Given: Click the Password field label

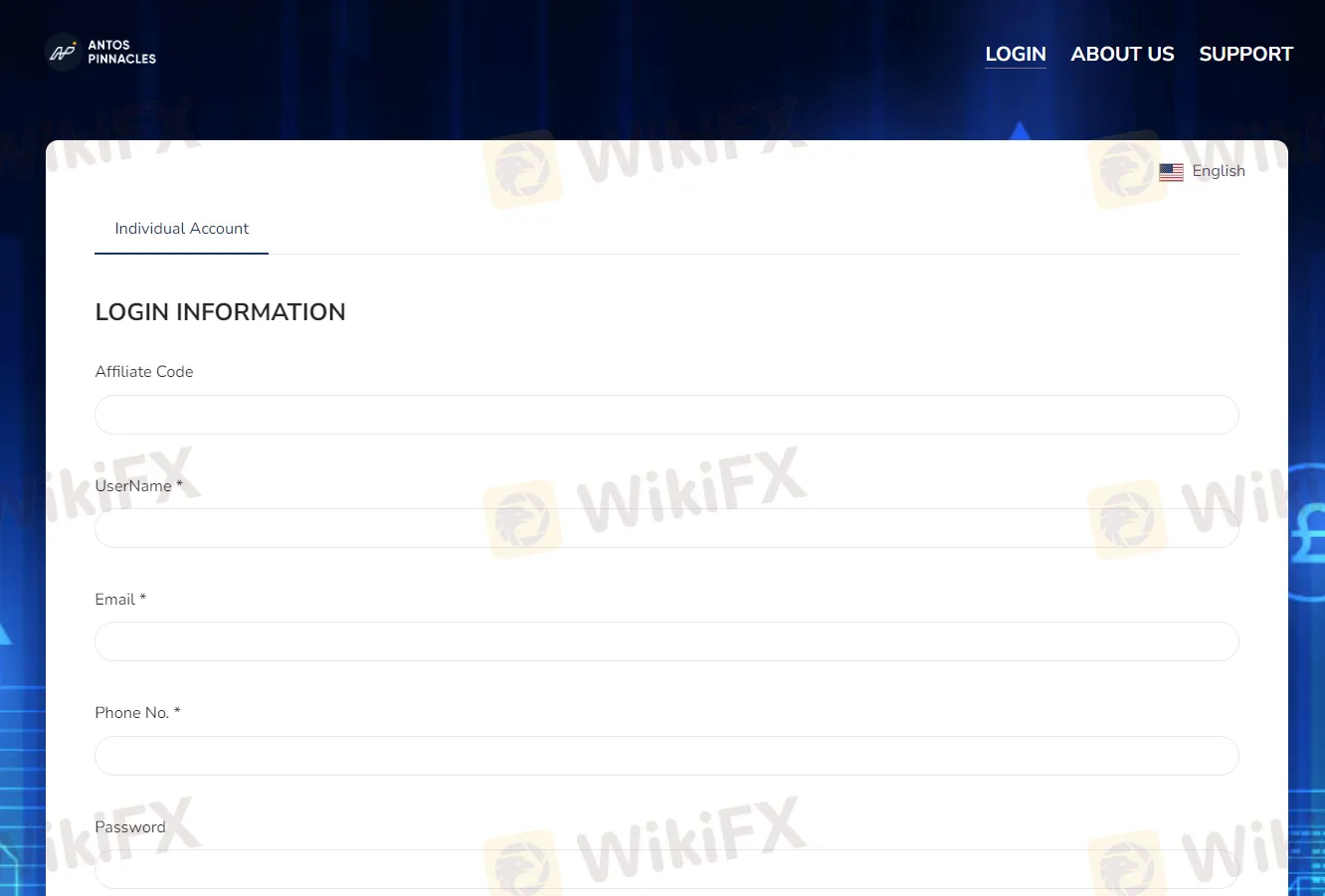Looking at the screenshot, I should (x=130, y=827).
